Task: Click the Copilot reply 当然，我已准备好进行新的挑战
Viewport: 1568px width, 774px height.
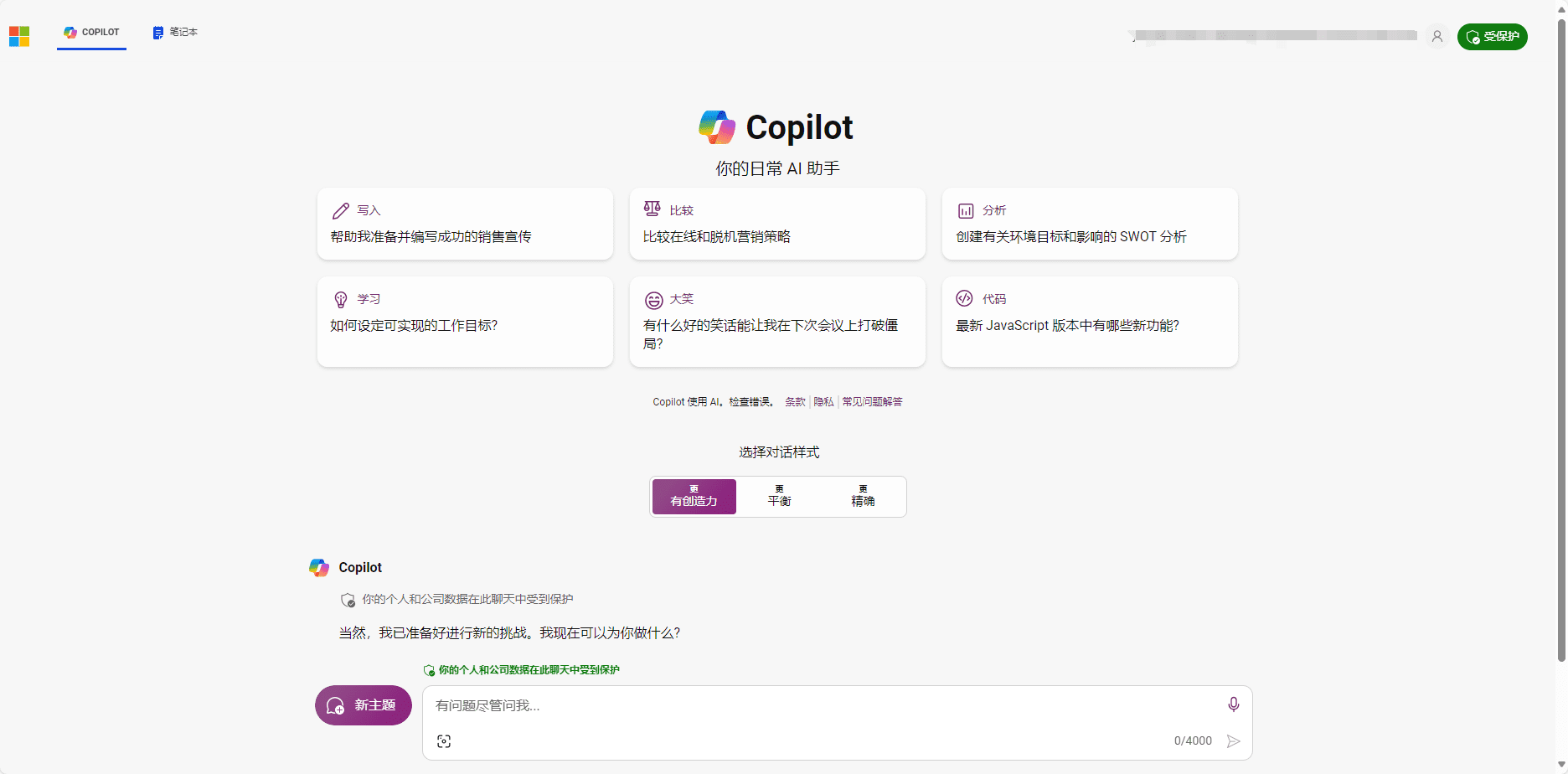Action: click(x=509, y=633)
